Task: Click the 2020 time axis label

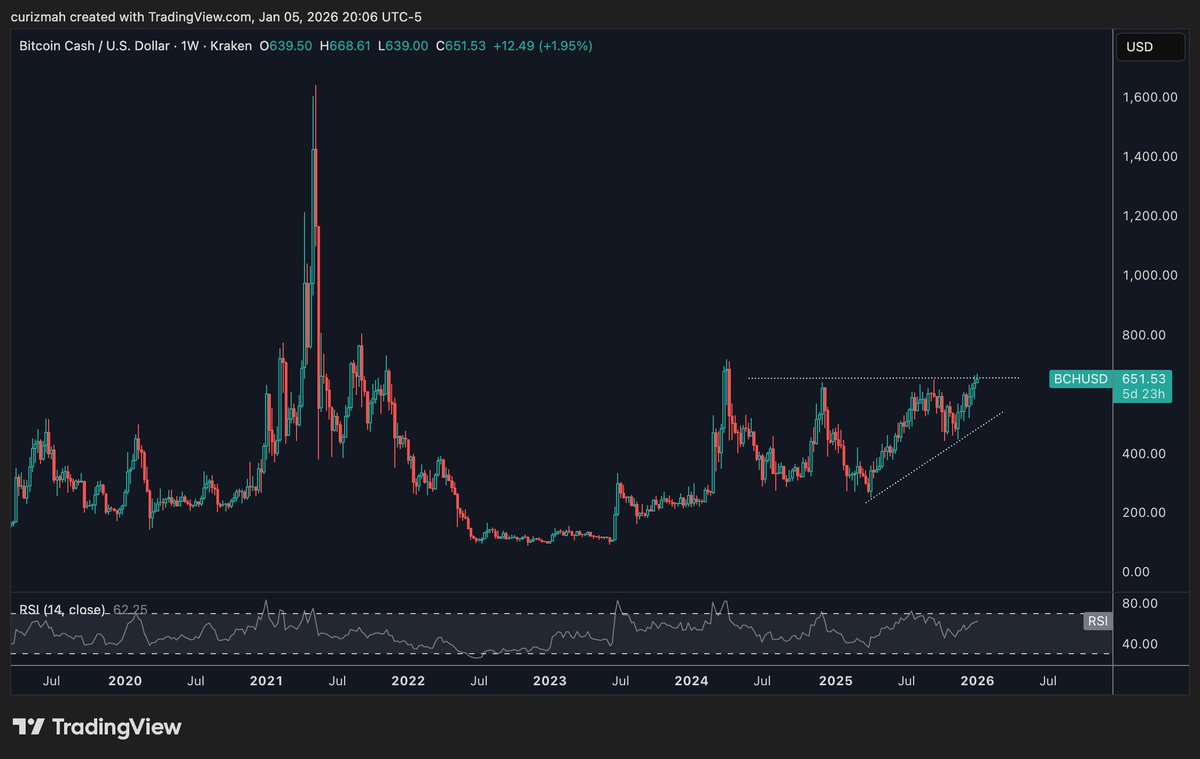Action: pos(124,681)
